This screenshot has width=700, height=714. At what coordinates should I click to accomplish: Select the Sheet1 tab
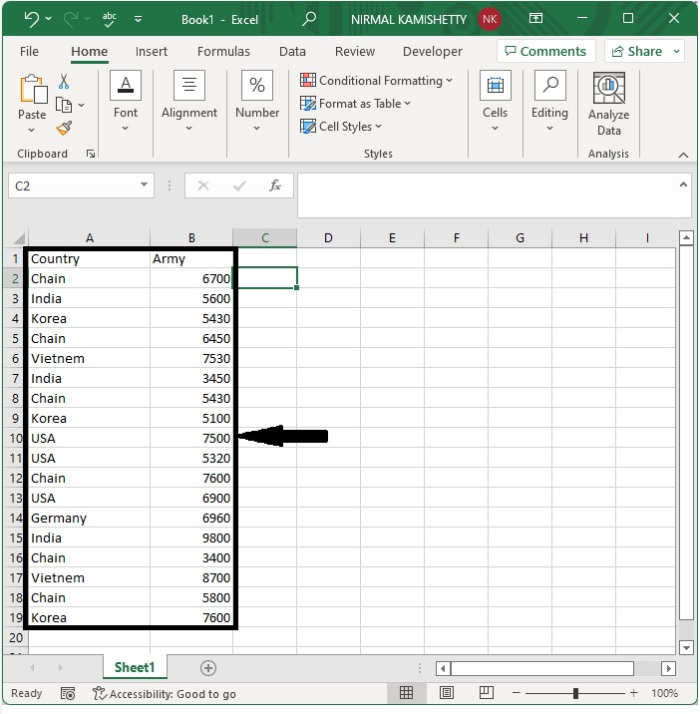tap(135, 668)
